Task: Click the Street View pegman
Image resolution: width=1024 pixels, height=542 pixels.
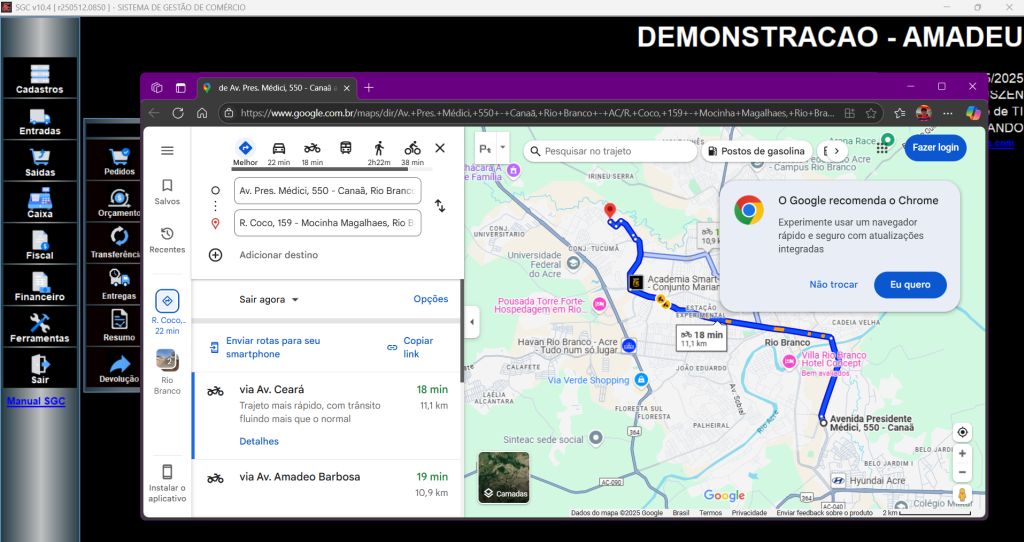Action: click(x=962, y=494)
